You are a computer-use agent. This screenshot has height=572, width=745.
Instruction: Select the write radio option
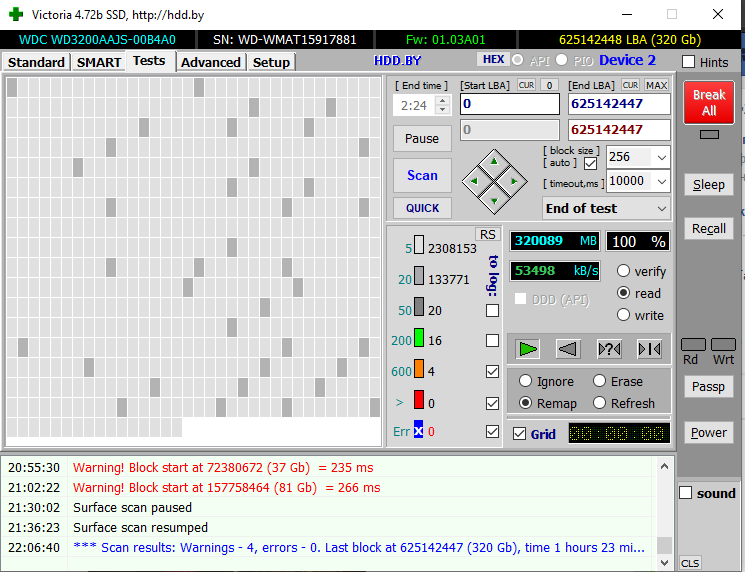(623, 315)
